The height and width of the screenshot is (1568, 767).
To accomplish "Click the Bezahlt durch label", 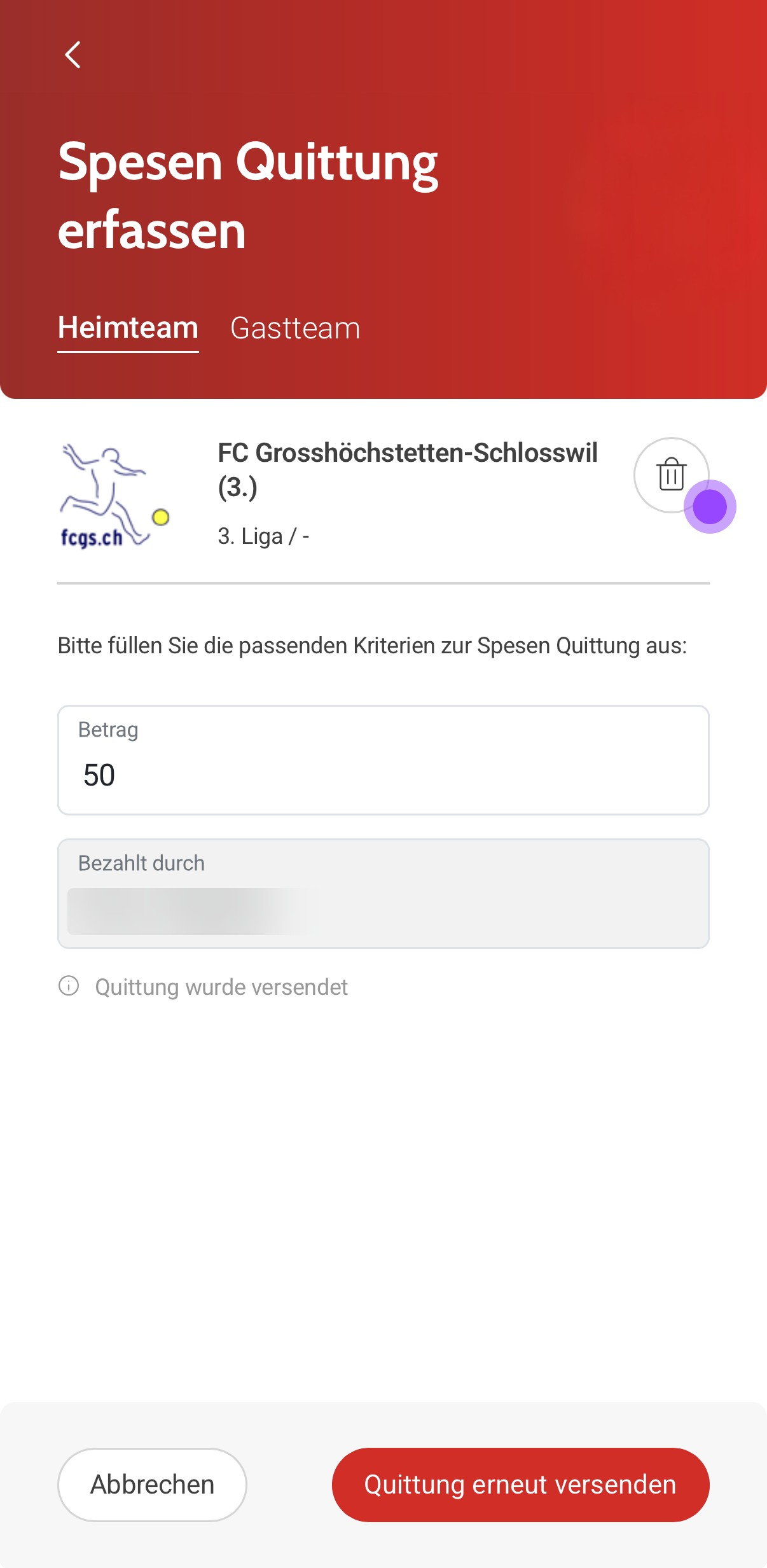I will 141,863.
